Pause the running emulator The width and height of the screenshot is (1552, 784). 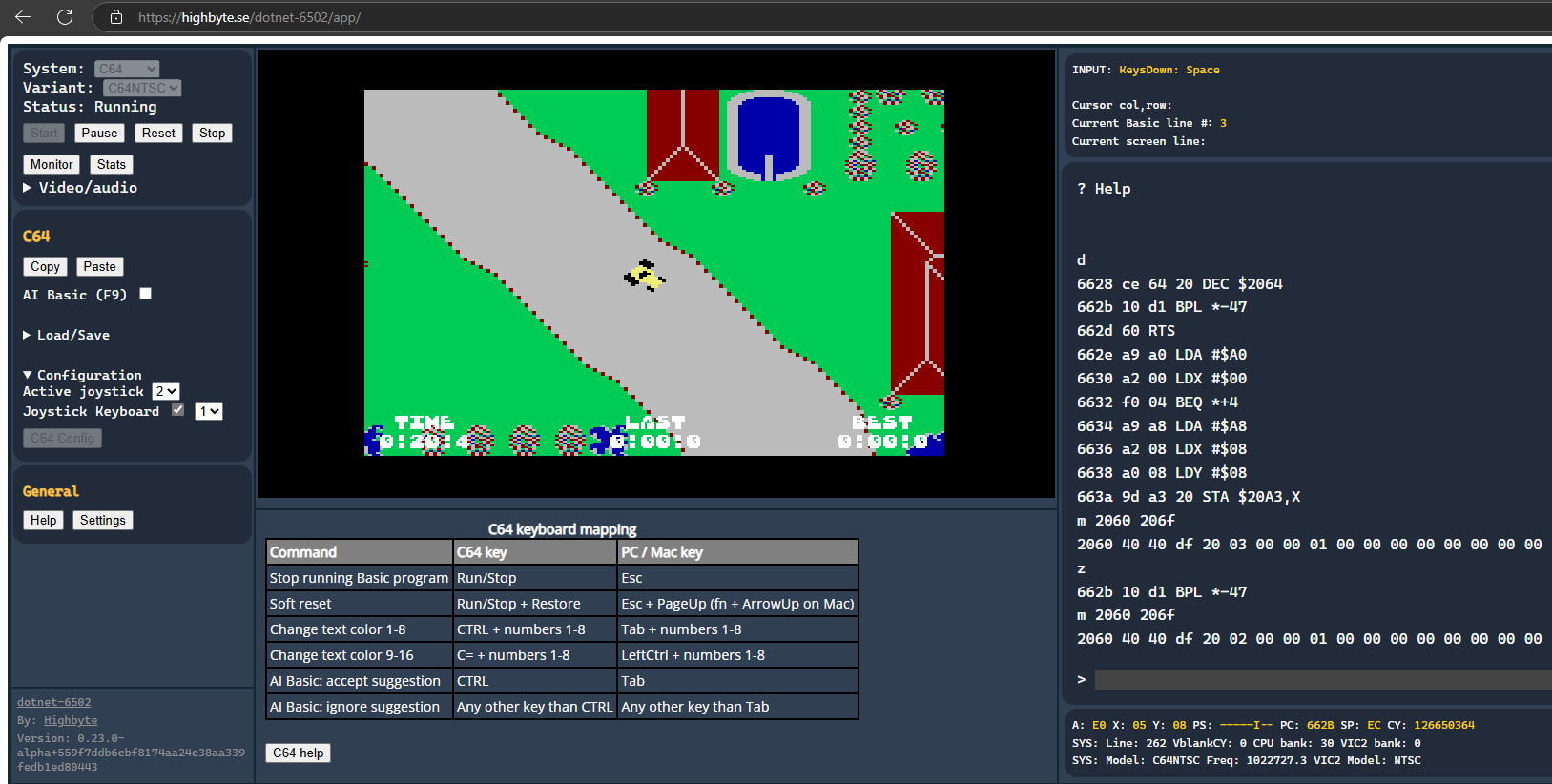coord(99,134)
